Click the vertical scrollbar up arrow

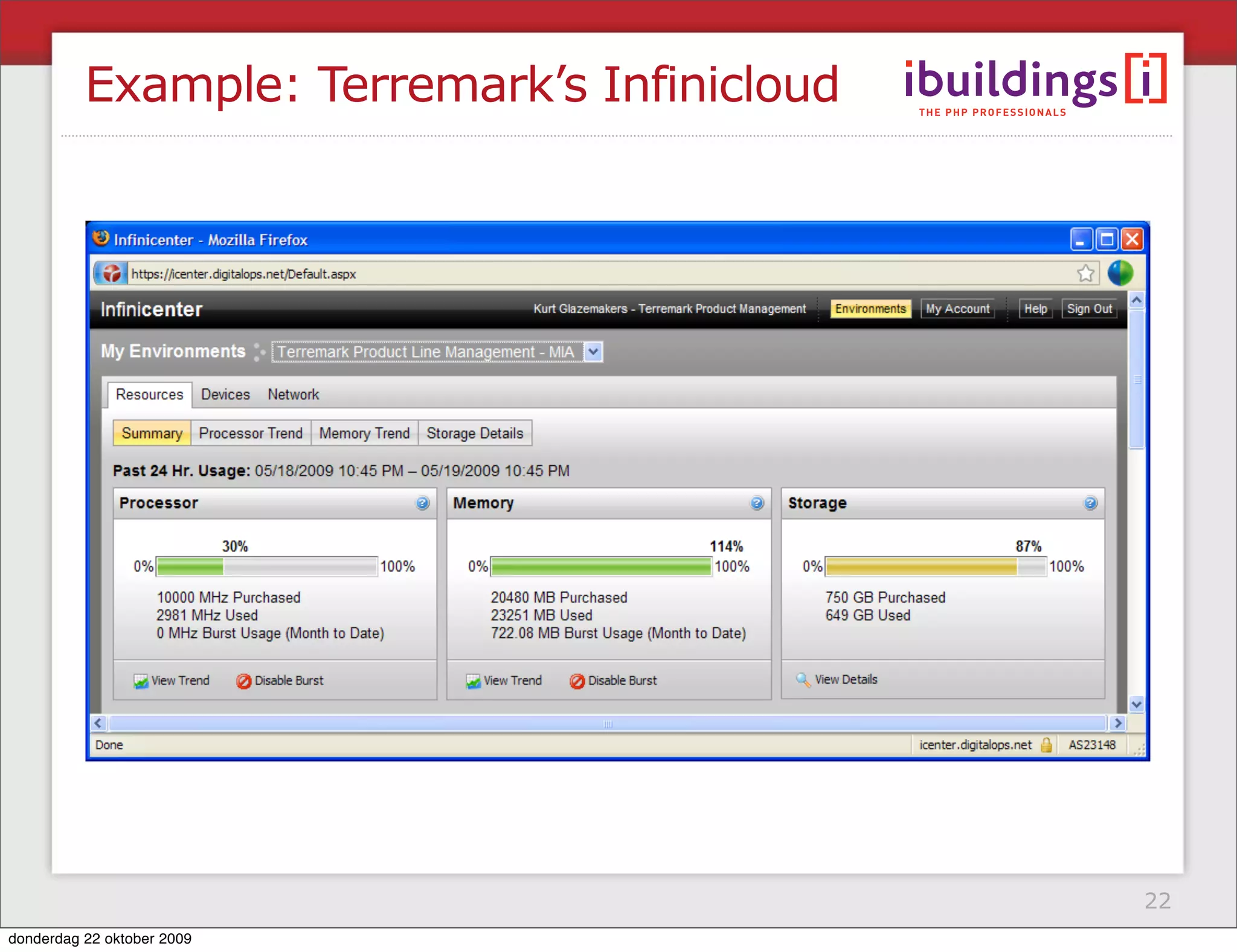point(1136,300)
